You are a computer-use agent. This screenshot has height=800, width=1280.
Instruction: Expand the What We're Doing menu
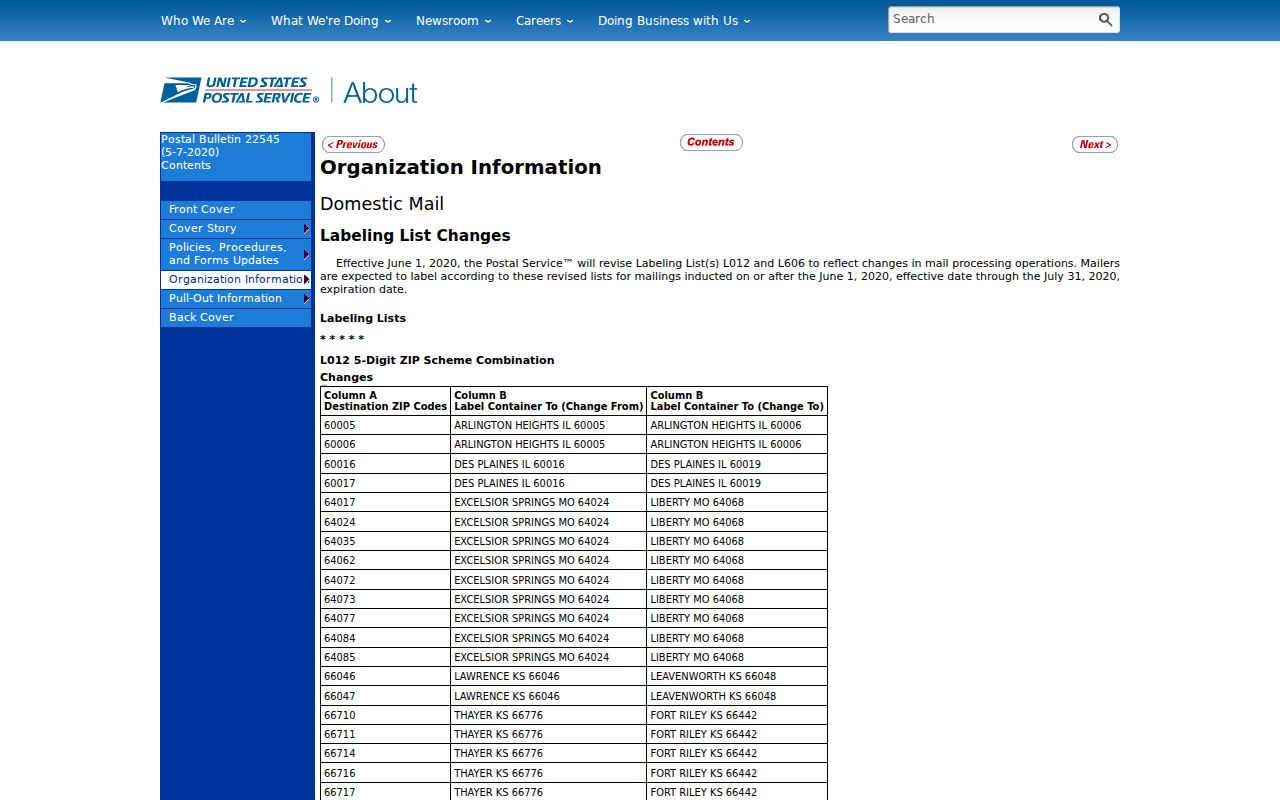click(331, 20)
